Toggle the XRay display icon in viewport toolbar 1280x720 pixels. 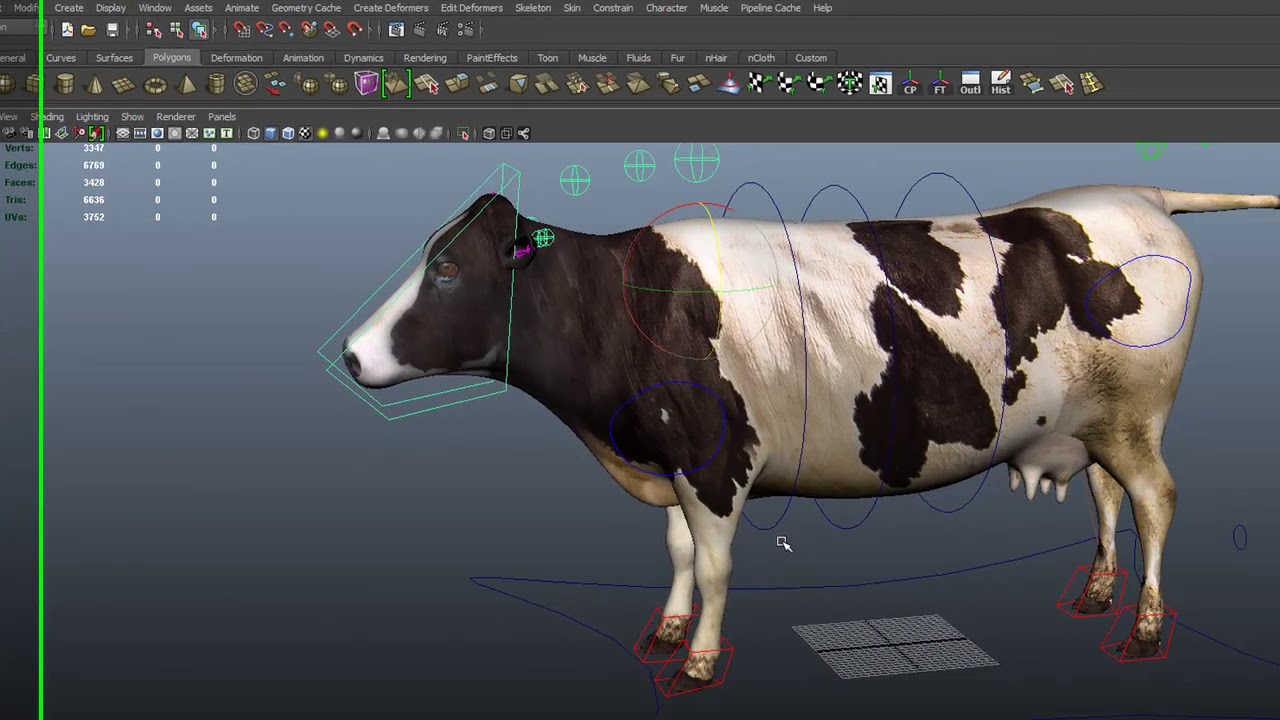(489, 133)
